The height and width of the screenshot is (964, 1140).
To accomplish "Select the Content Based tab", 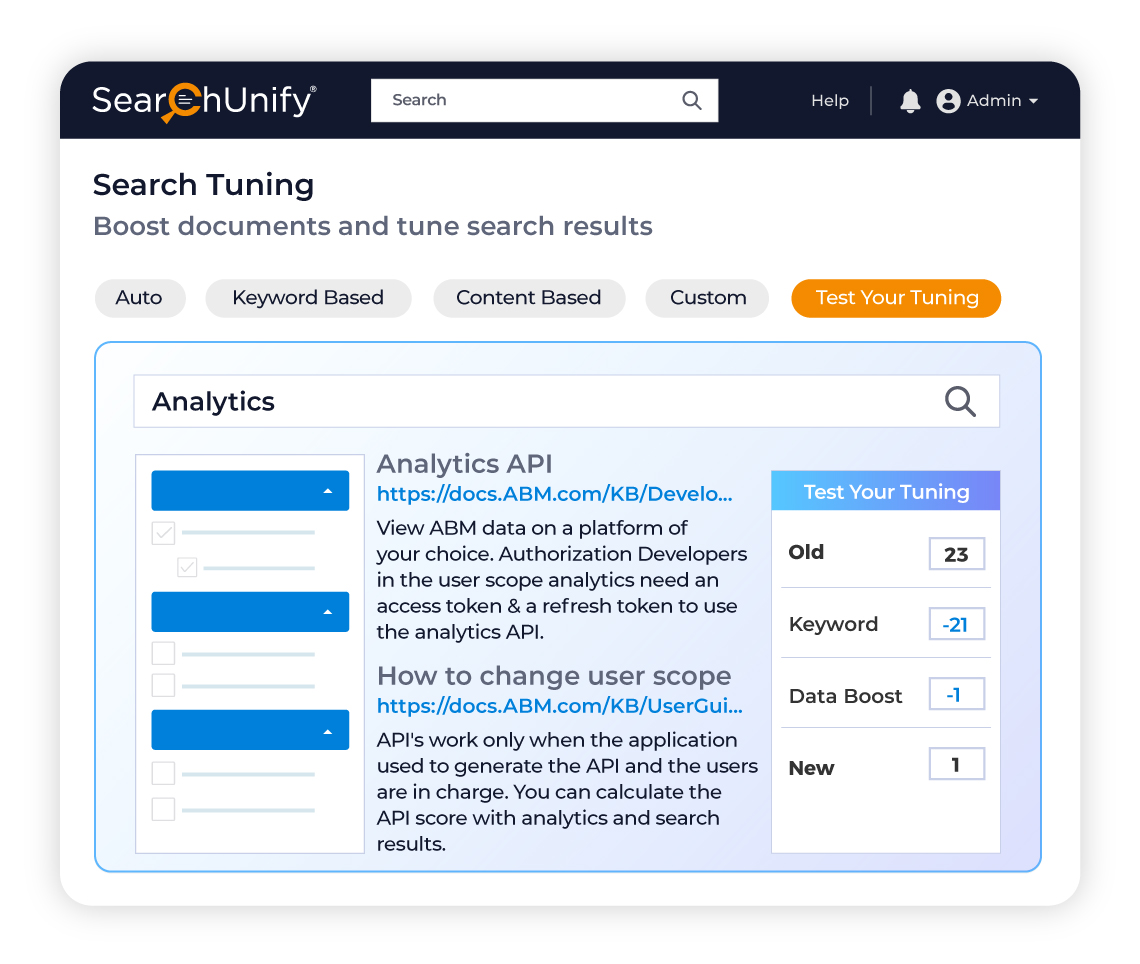I will point(529,298).
